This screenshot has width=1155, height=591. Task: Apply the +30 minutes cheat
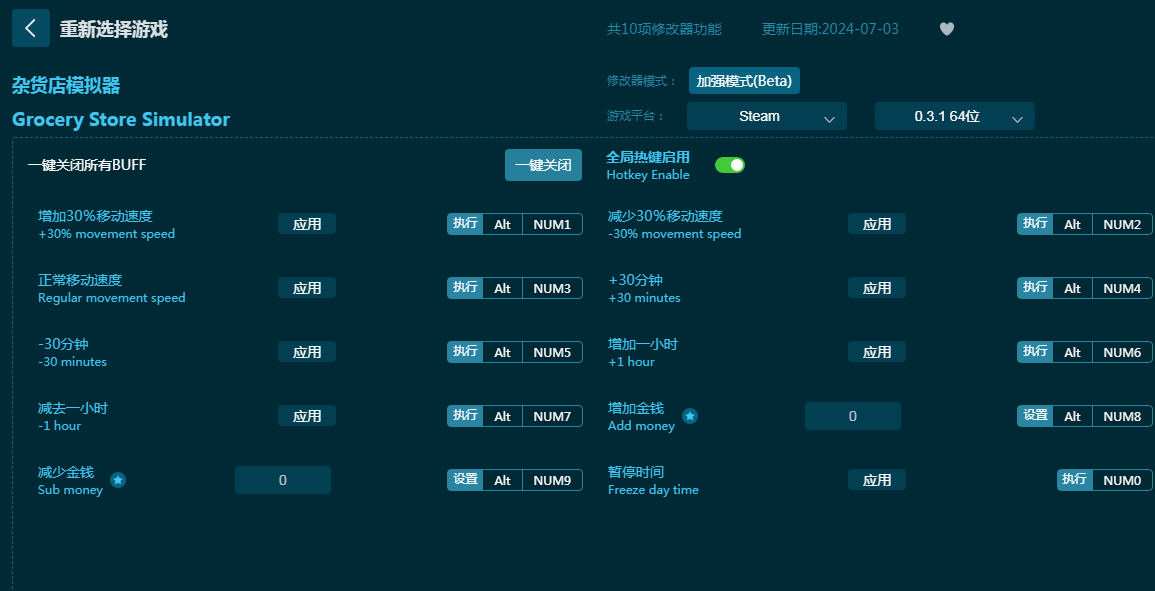click(x=877, y=288)
